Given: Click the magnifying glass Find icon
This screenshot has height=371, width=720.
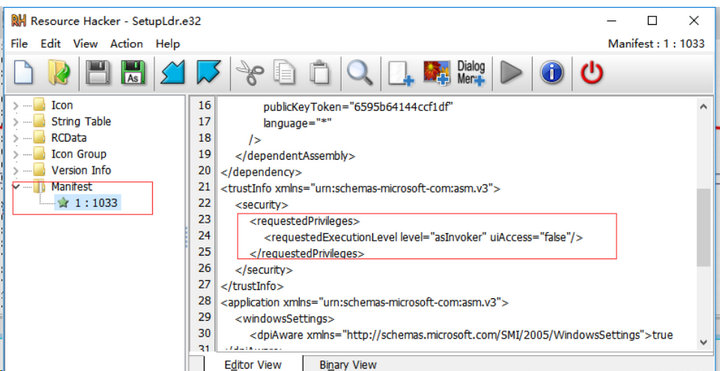Looking at the screenshot, I should pos(359,73).
